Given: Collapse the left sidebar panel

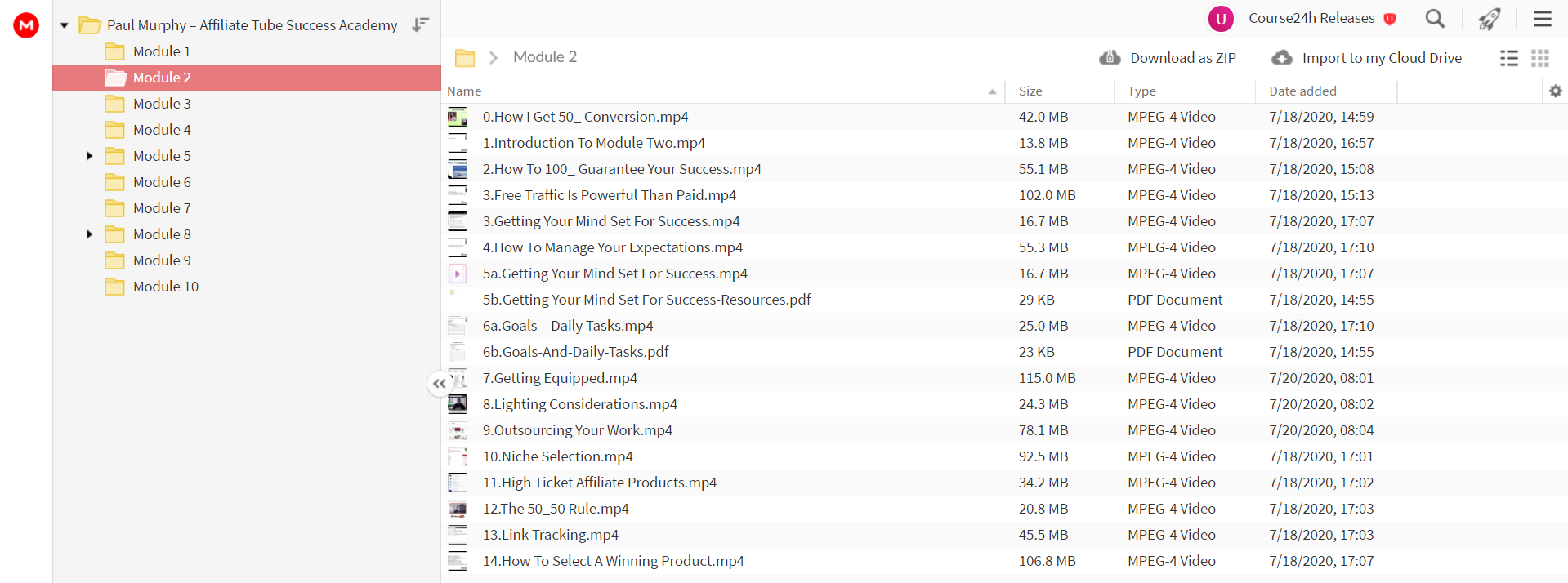Looking at the screenshot, I should coord(440,383).
